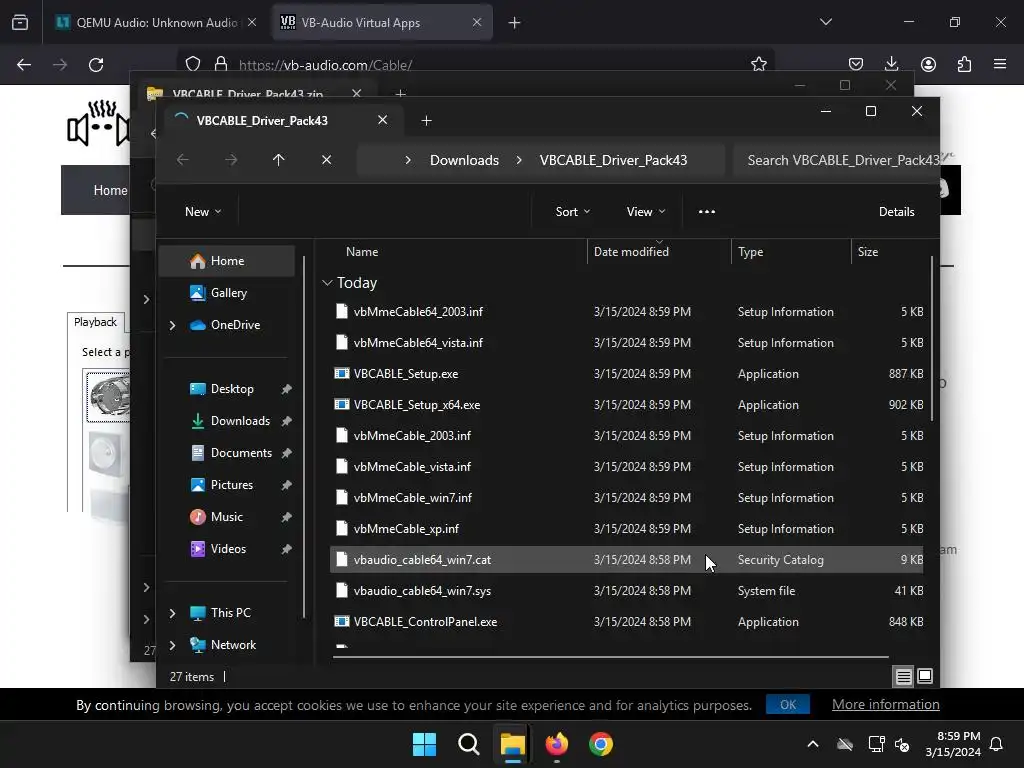Open taskbar Search
The width and height of the screenshot is (1024, 768).
tap(468, 744)
